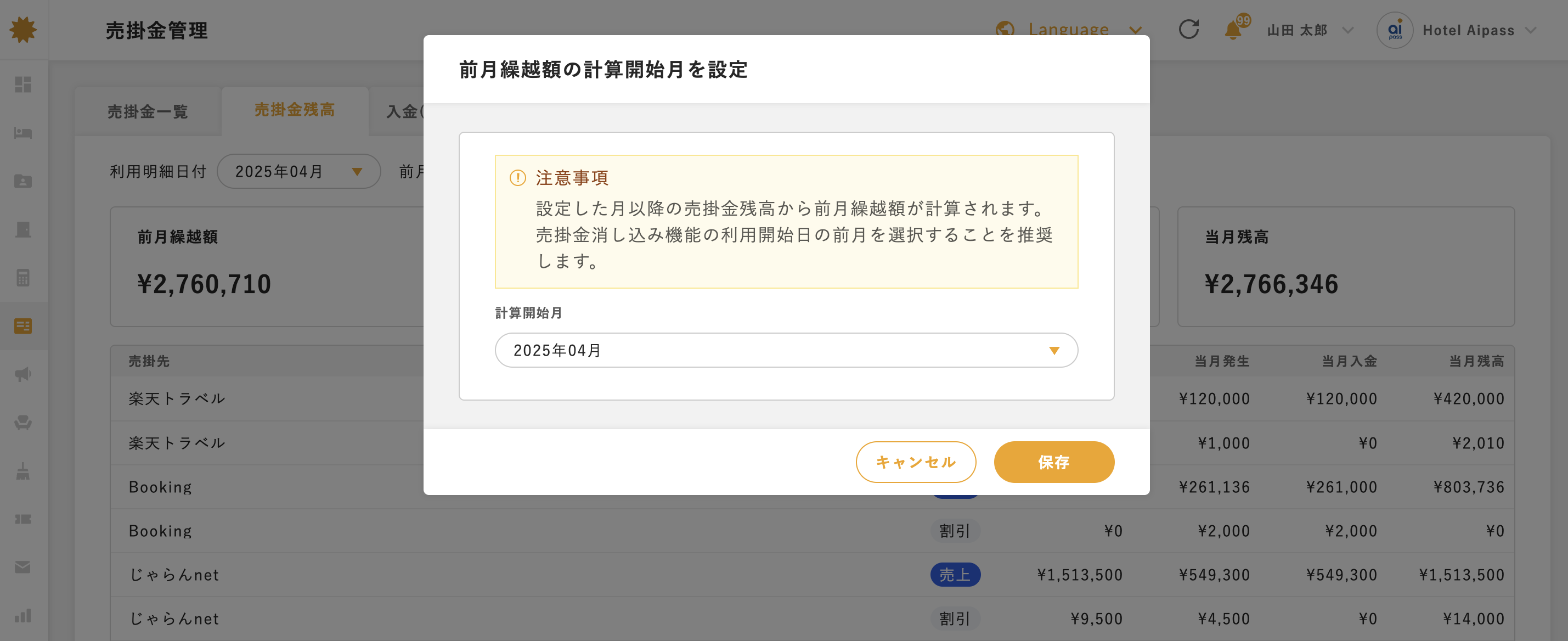Expand the Language selector

(1069, 29)
